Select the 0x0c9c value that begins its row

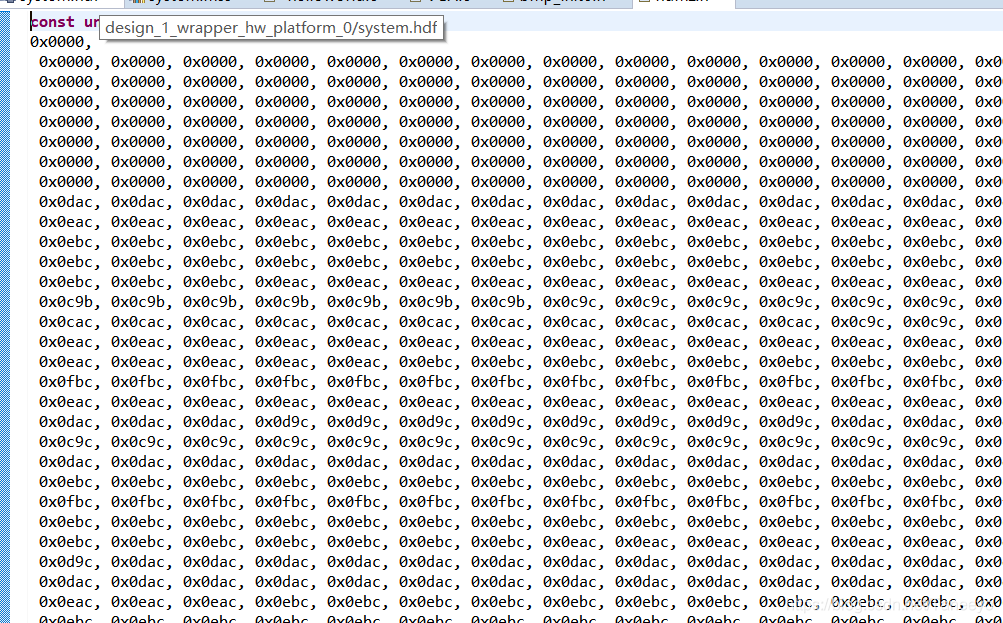pos(66,442)
